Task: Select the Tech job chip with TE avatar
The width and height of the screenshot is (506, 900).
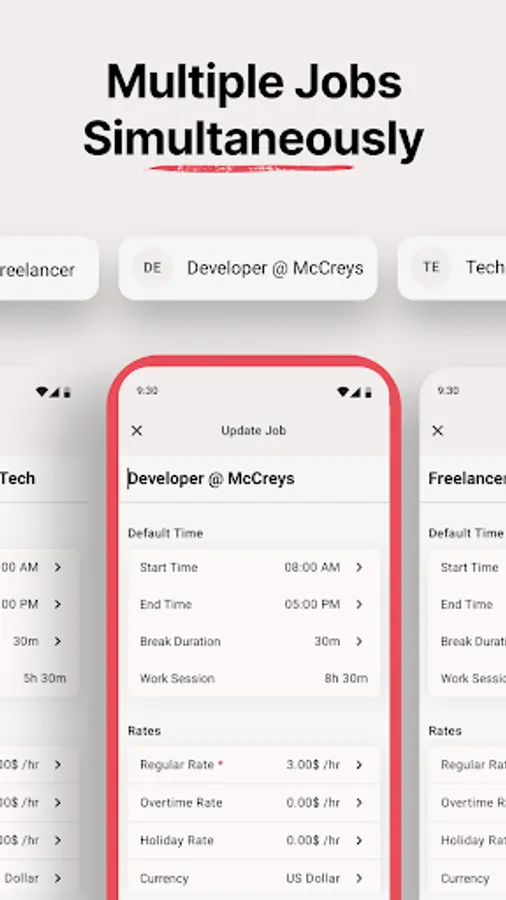Action: pos(452,268)
